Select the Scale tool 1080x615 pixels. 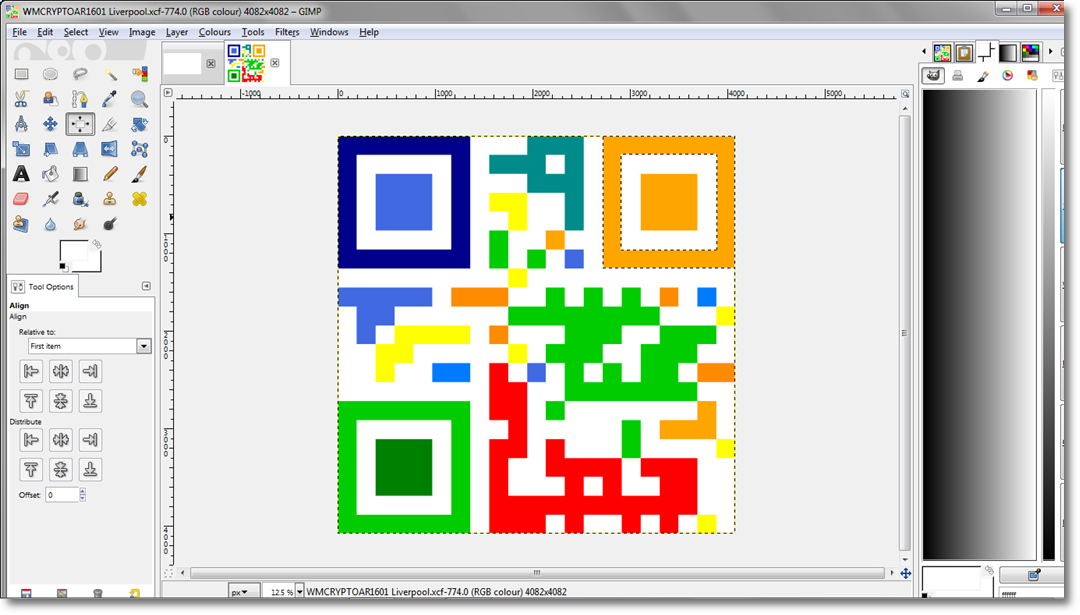pos(21,149)
